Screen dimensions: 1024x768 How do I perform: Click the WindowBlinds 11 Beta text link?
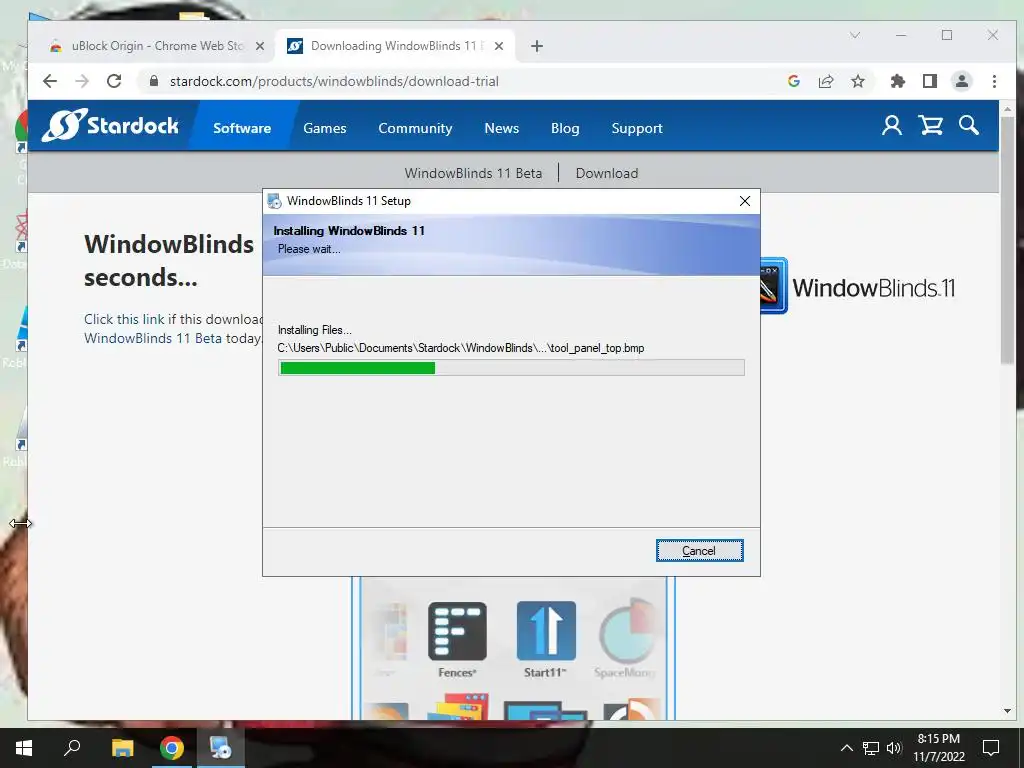(x=153, y=338)
